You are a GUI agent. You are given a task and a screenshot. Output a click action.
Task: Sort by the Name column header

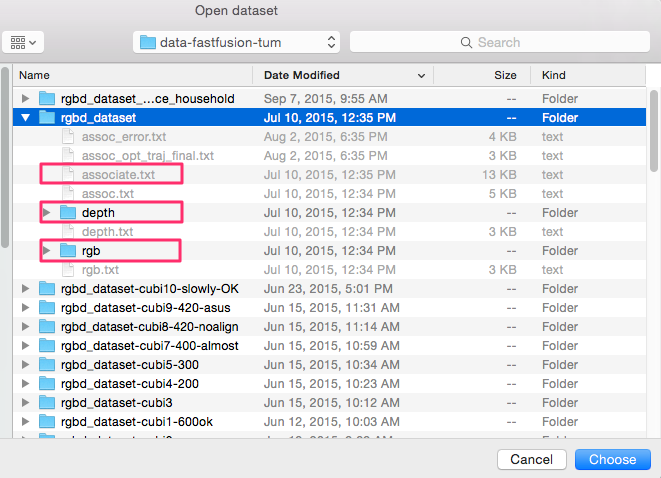130,75
